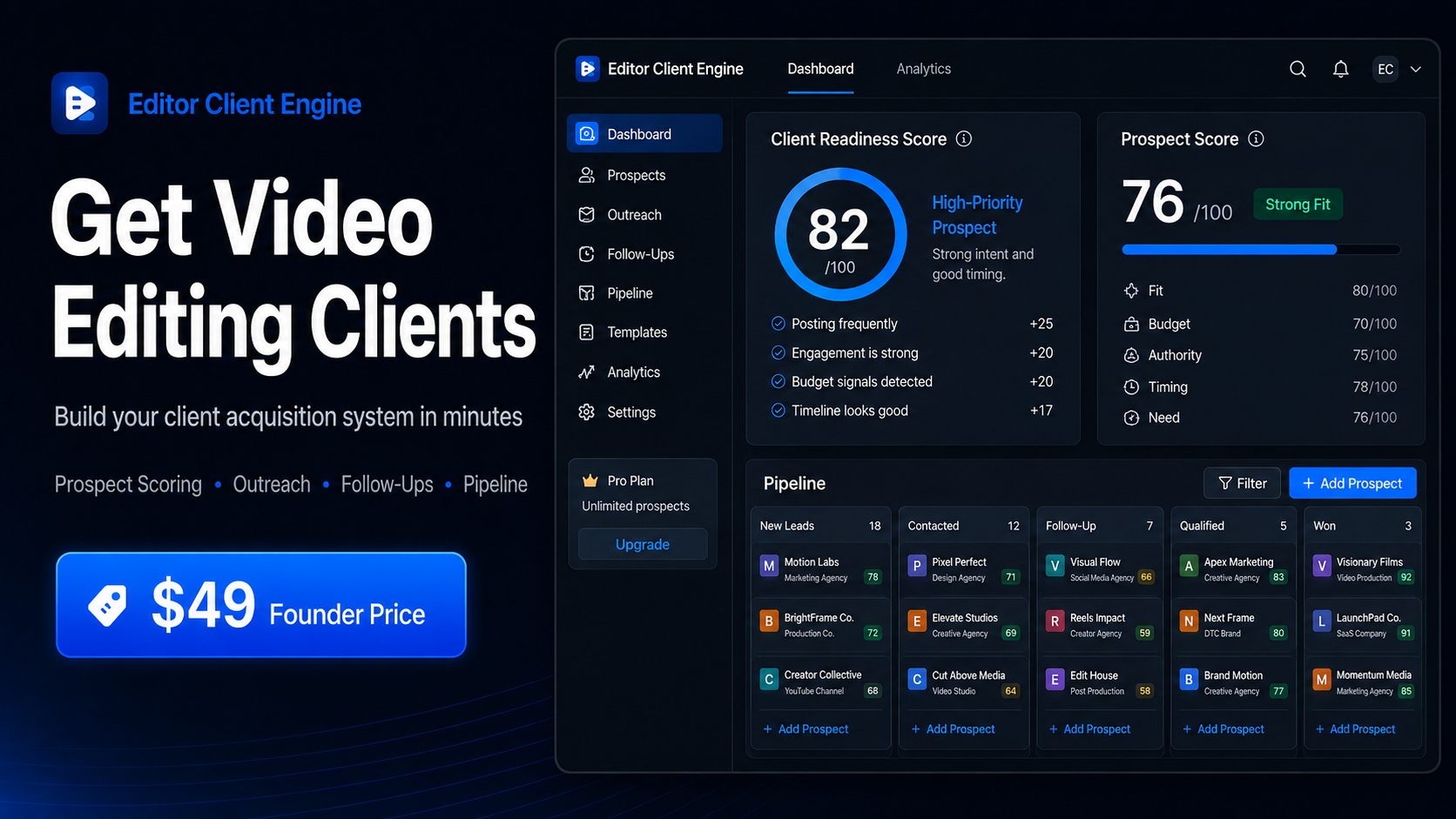Open the Momentum Media prospect card
The width and height of the screenshot is (1456, 819).
coord(1362,682)
